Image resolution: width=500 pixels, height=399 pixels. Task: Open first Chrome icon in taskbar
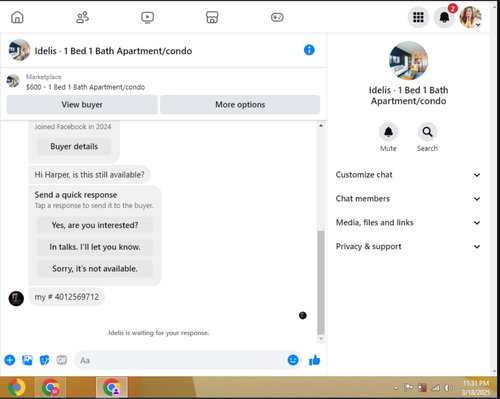17,387
